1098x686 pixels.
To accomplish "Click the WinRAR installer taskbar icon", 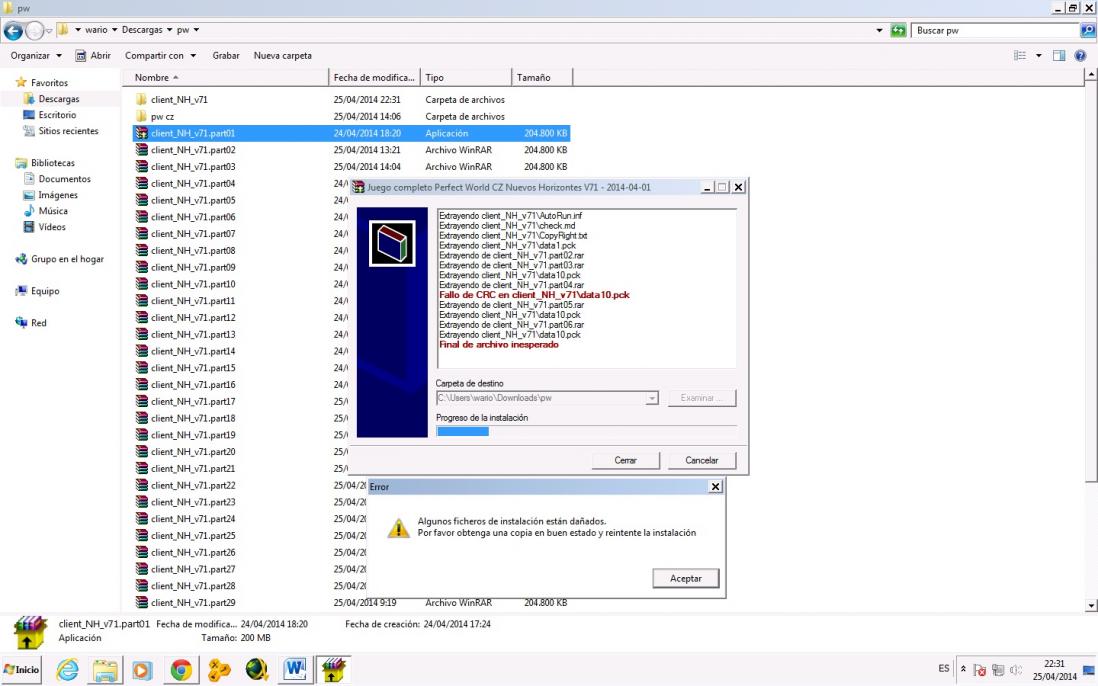I will click(x=333, y=670).
